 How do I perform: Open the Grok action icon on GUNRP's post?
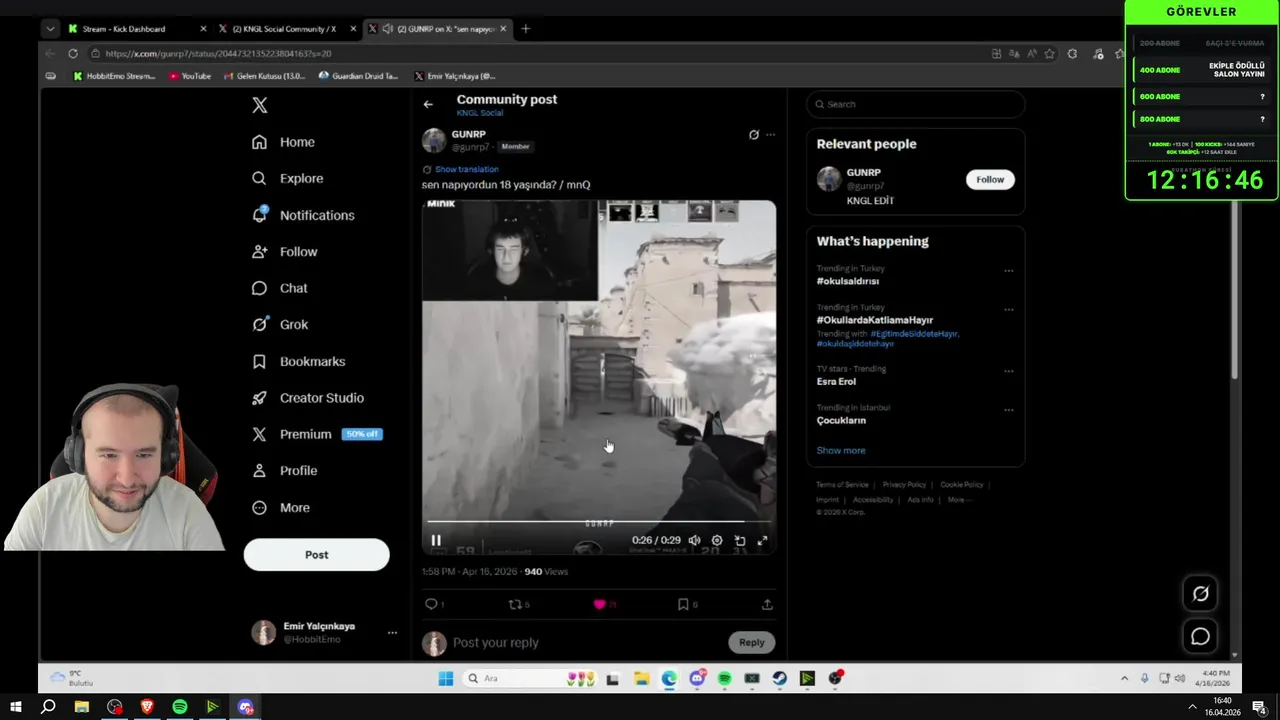pyautogui.click(x=754, y=134)
